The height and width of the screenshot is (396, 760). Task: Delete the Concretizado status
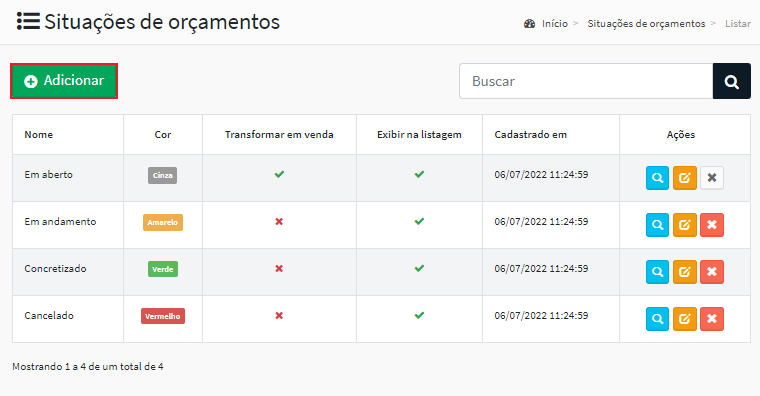click(x=712, y=272)
